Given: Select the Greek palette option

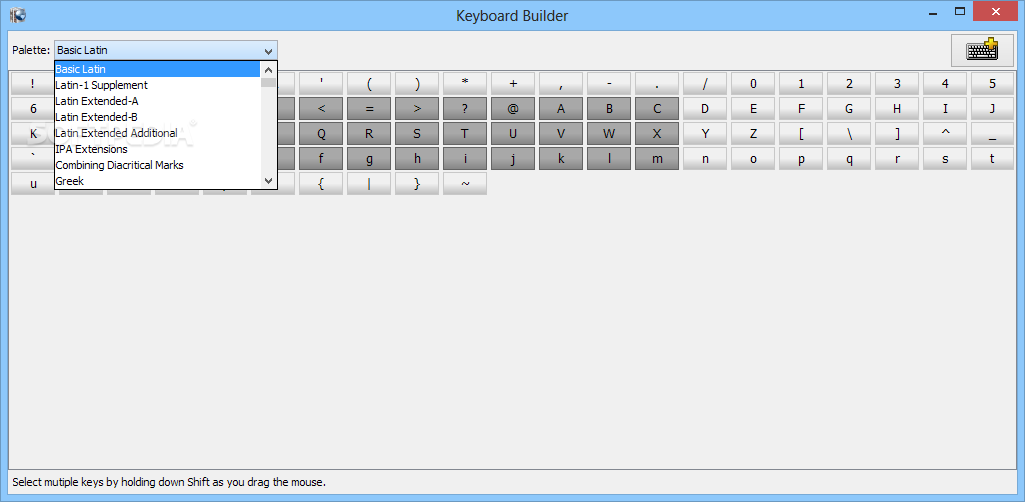Looking at the screenshot, I should click(158, 181).
